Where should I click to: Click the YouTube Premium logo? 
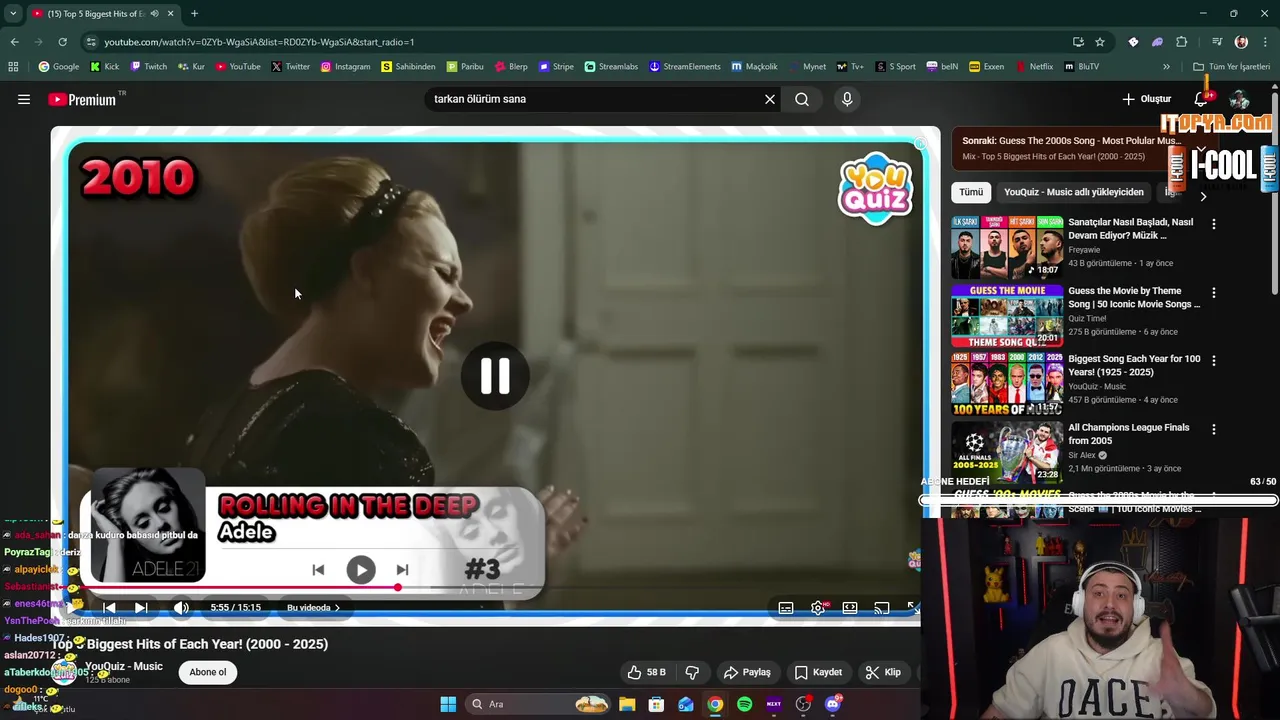pyautogui.click(x=82, y=99)
